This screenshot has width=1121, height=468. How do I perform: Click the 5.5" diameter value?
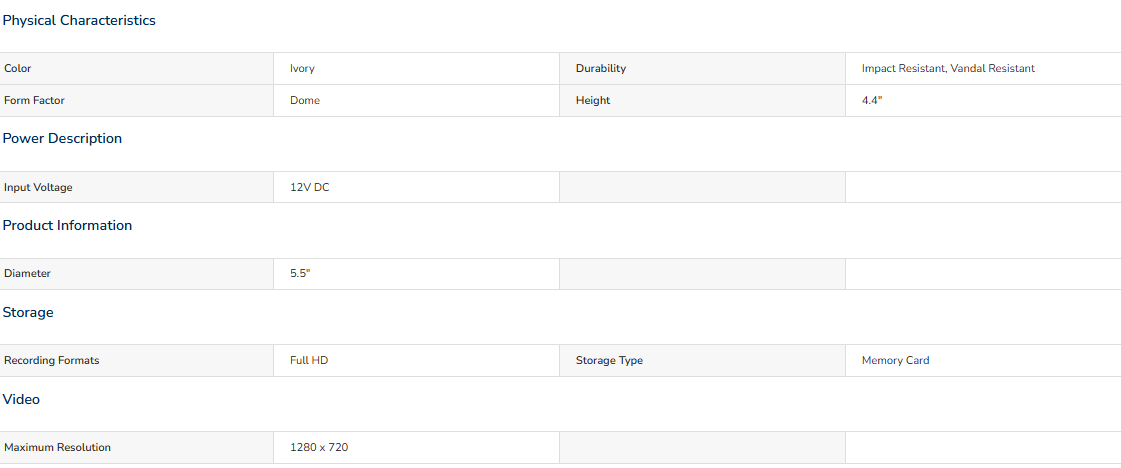300,274
